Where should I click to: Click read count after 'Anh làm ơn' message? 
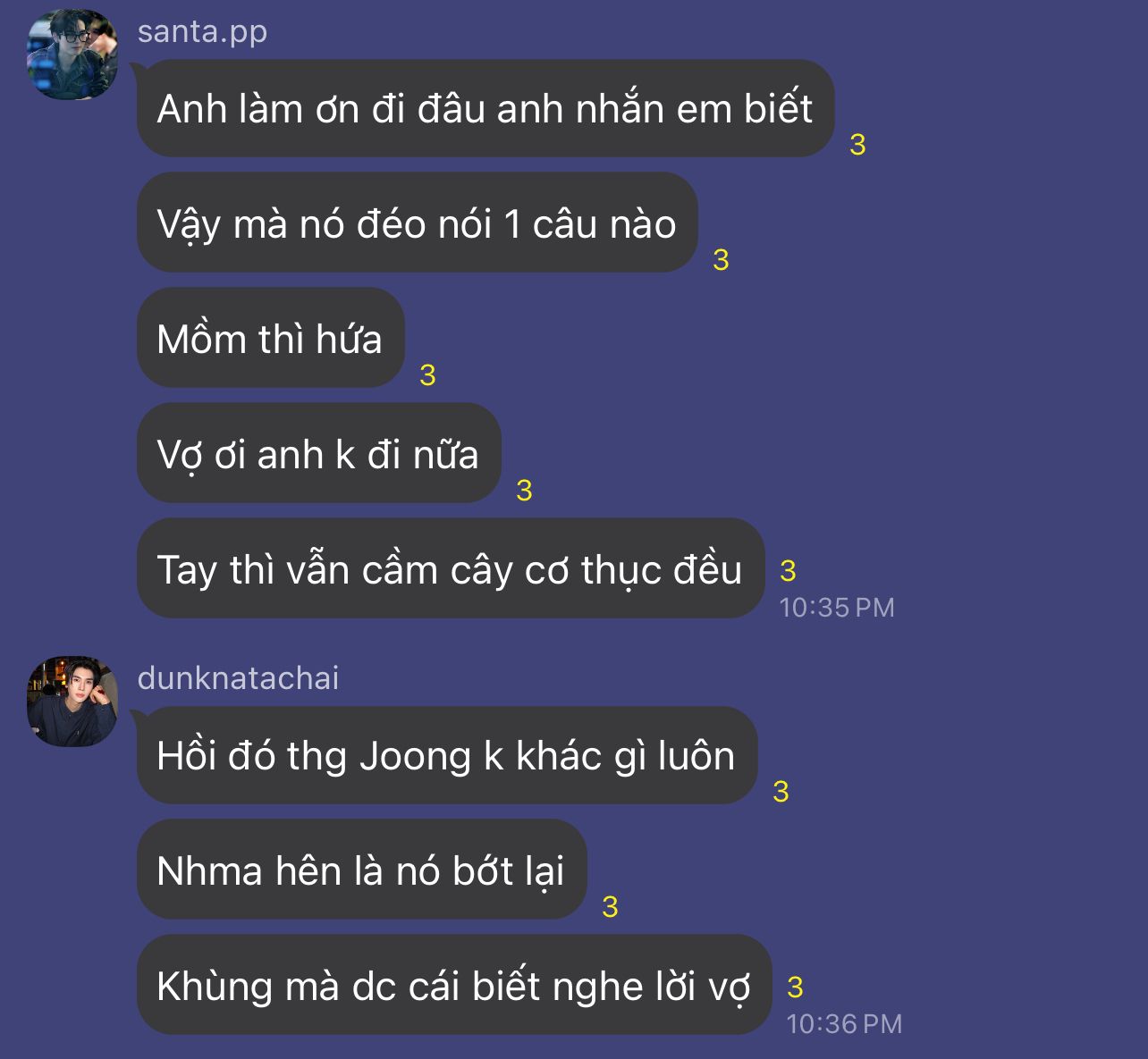click(x=857, y=145)
